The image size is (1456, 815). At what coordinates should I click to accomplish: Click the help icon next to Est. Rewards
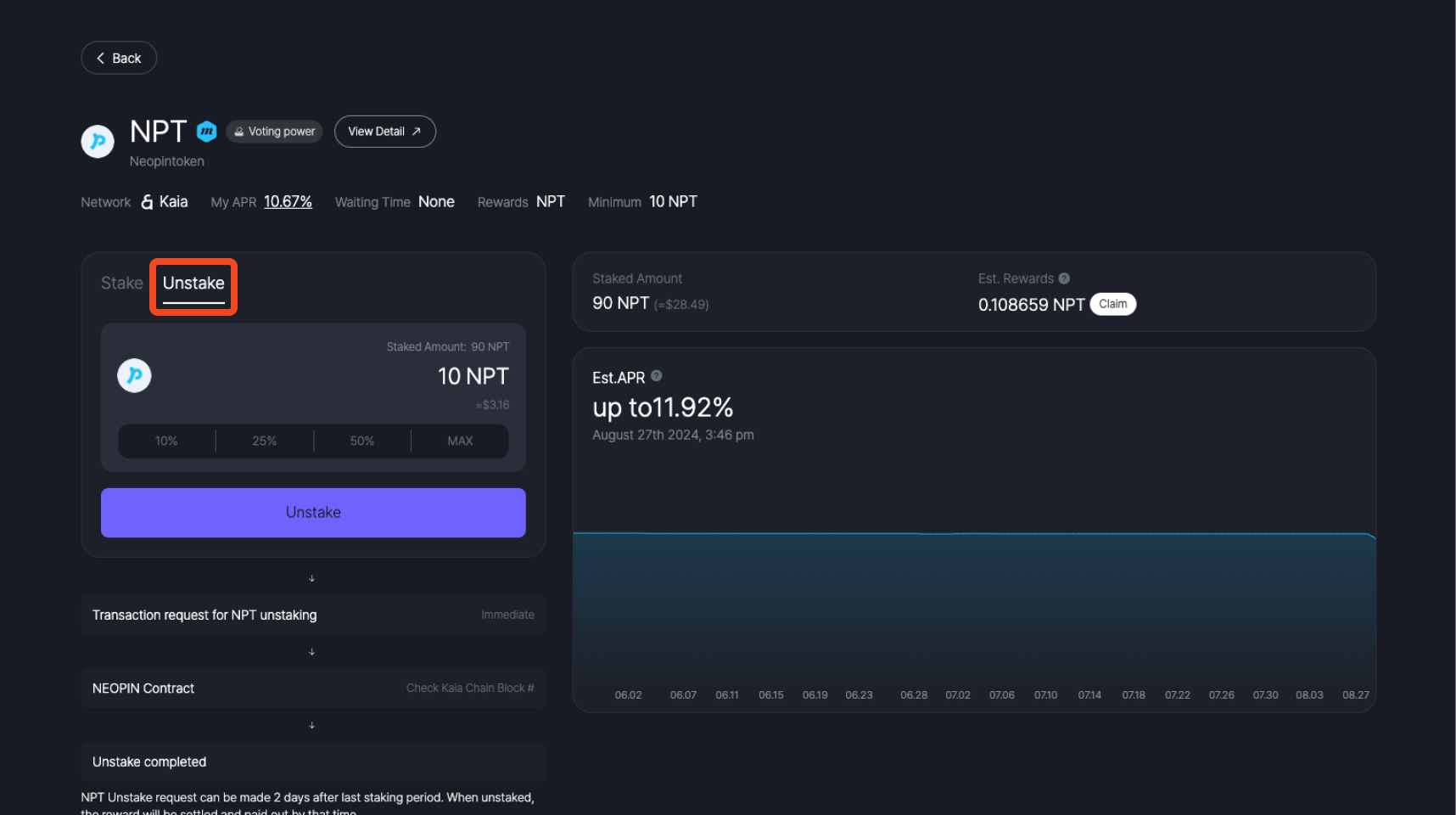coord(1064,278)
